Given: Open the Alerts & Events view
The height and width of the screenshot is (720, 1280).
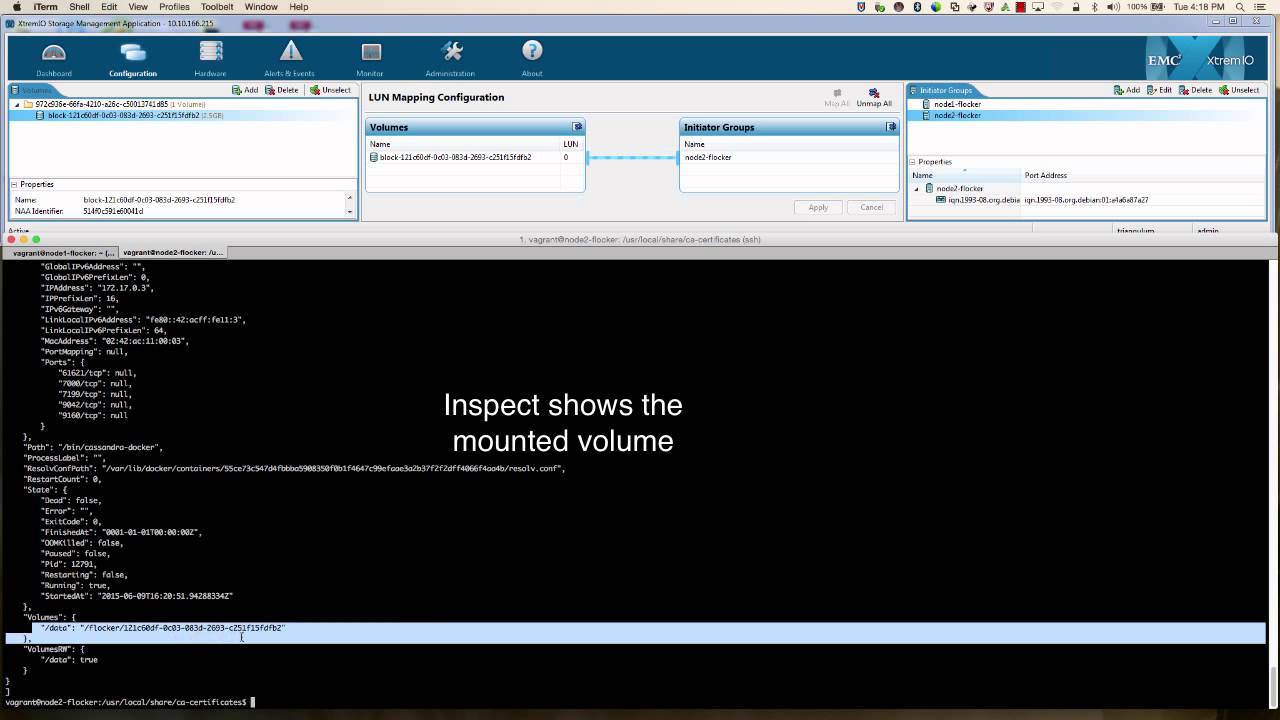Looking at the screenshot, I should 290,59.
